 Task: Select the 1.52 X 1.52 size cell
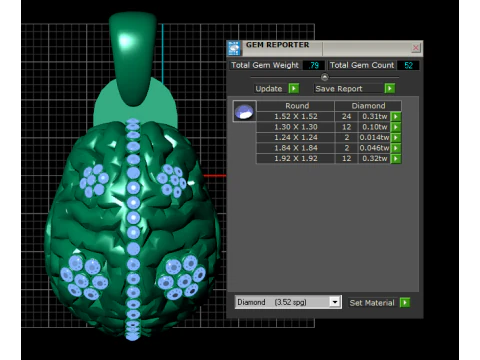296,117
